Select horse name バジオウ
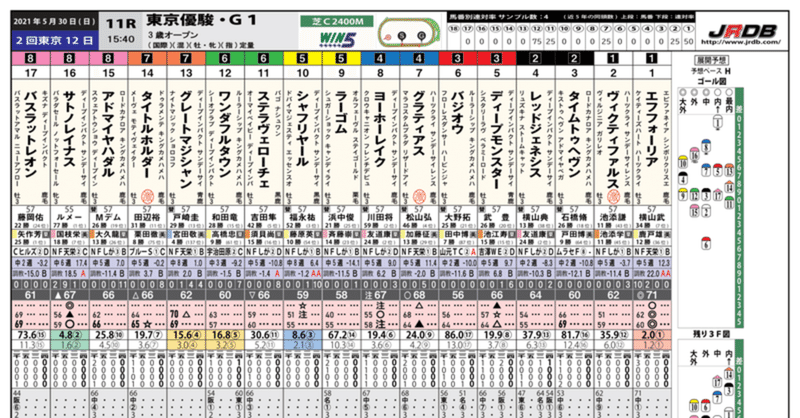The width and height of the screenshot is (800, 418). [458, 112]
